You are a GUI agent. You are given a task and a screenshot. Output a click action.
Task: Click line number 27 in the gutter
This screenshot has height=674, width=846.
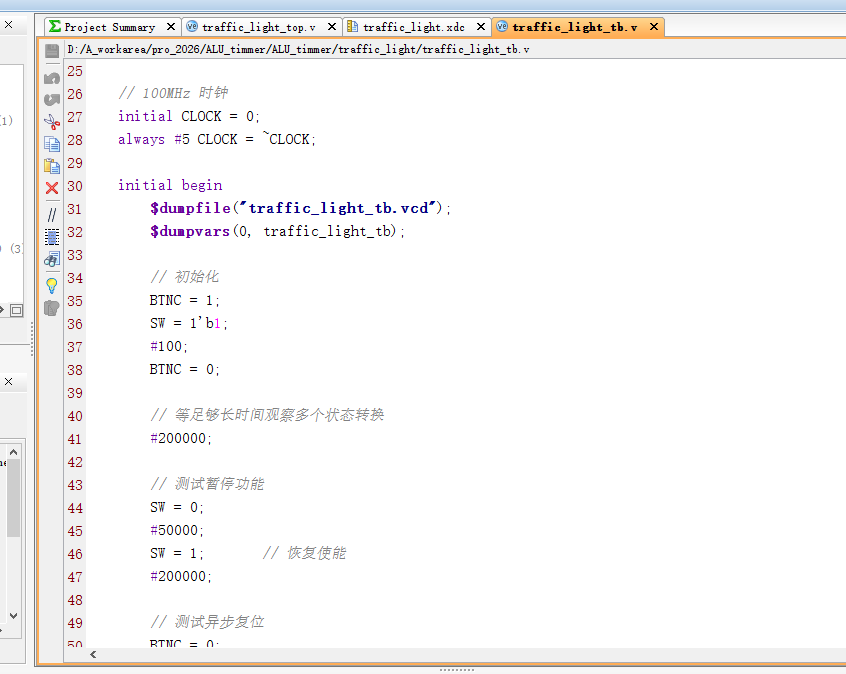[x=75, y=117]
